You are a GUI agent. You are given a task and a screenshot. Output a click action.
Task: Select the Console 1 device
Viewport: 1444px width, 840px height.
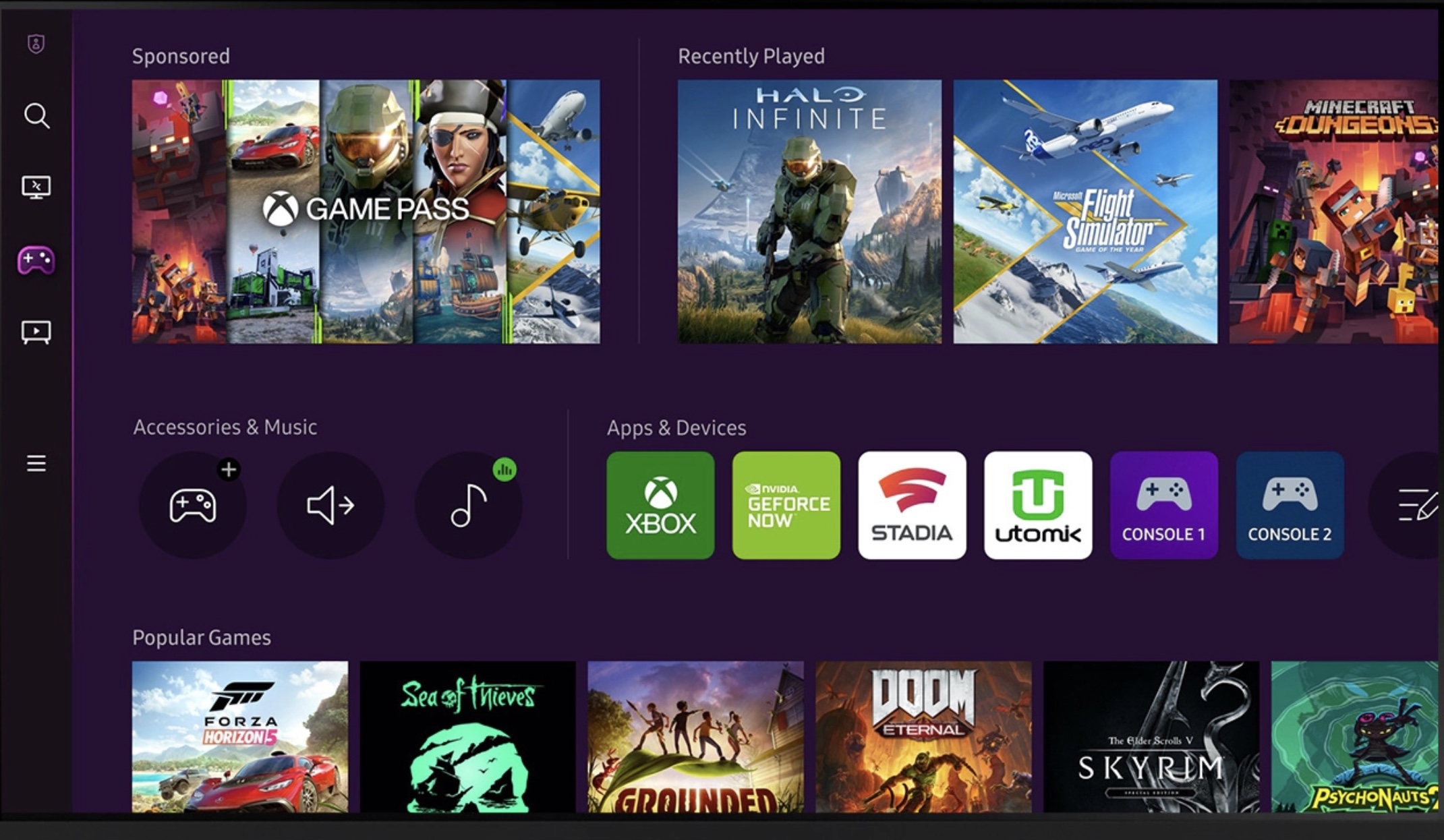point(1164,506)
